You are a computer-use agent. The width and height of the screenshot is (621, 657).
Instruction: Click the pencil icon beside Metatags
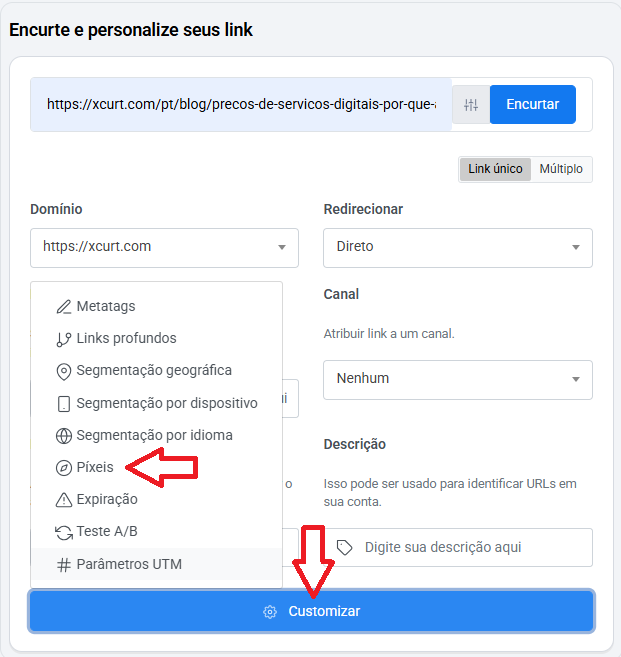64,306
